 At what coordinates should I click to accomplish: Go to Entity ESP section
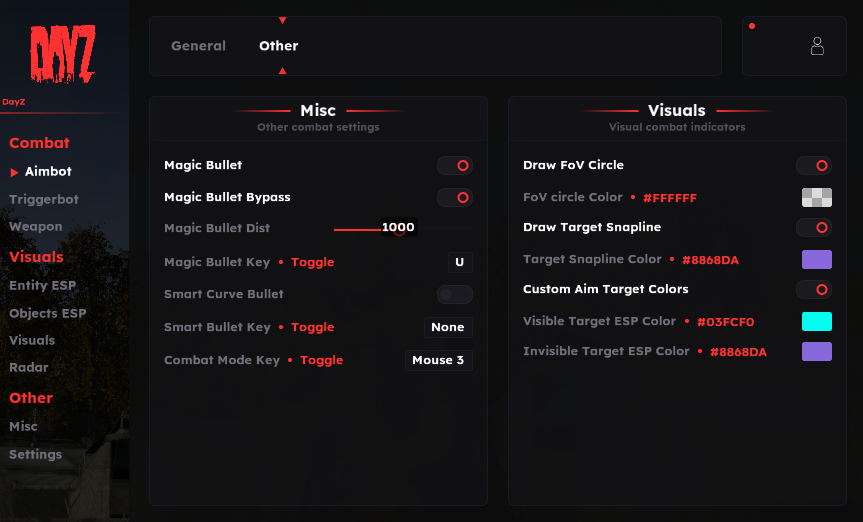pyautogui.click(x=42, y=285)
